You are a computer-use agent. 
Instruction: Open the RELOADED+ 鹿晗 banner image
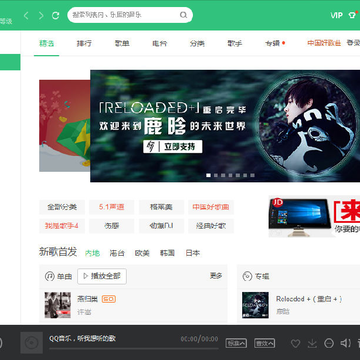click(x=225, y=126)
